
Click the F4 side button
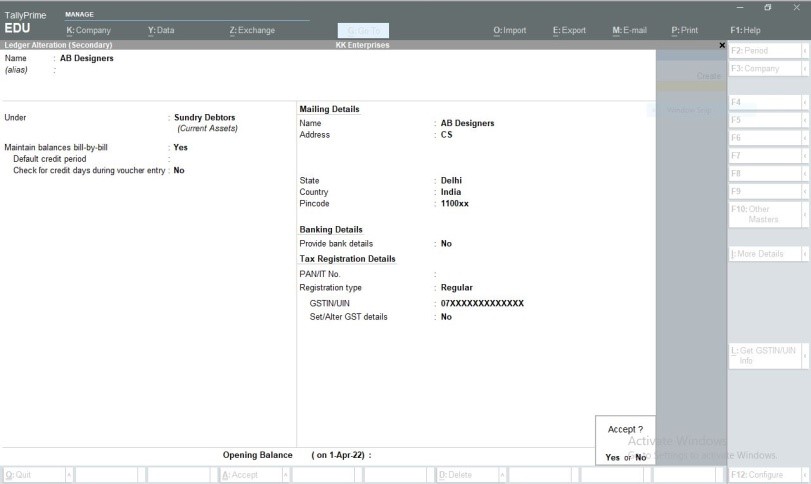pyautogui.click(x=765, y=102)
